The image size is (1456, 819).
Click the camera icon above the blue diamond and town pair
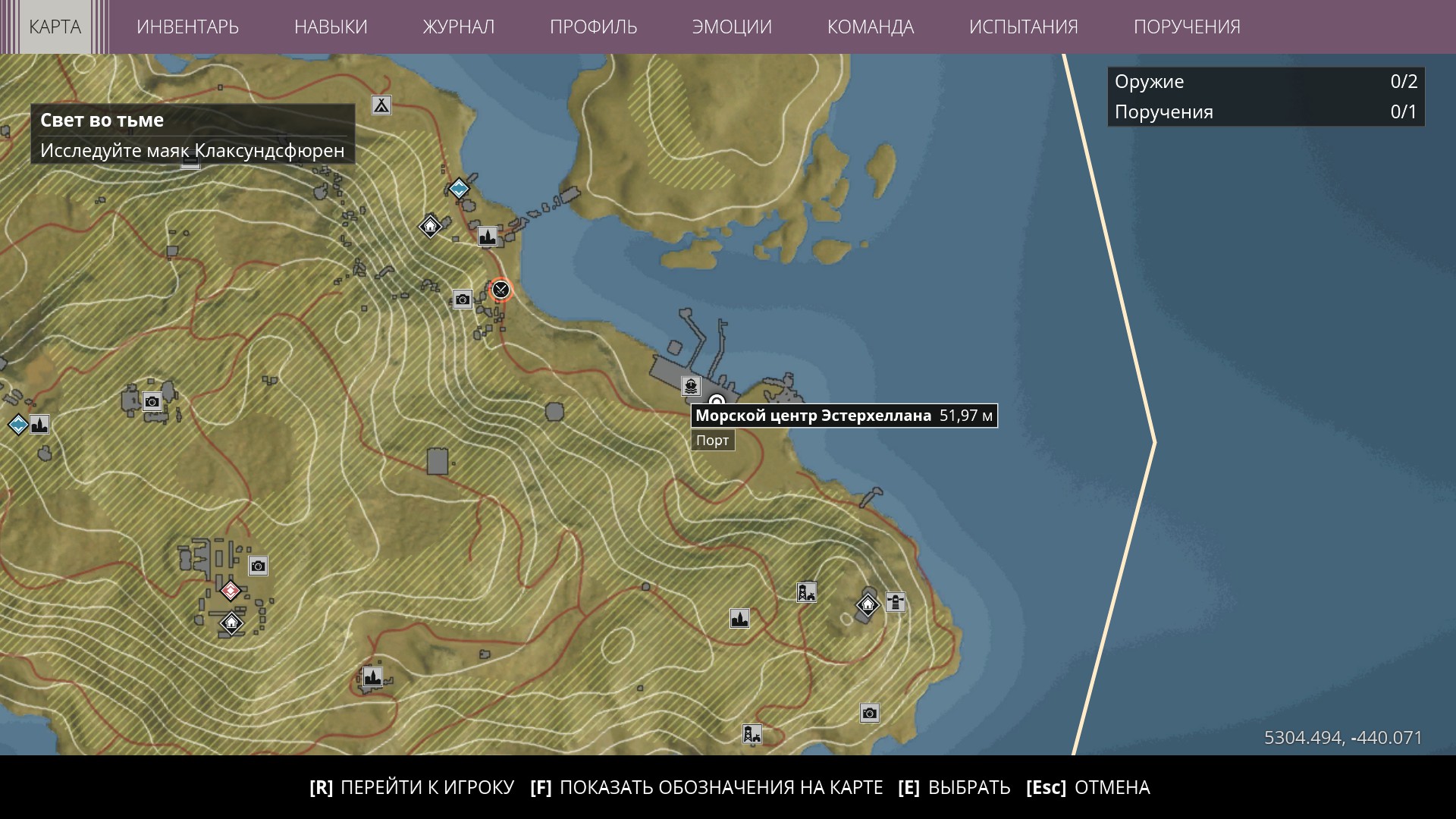pyautogui.click(x=152, y=402)
